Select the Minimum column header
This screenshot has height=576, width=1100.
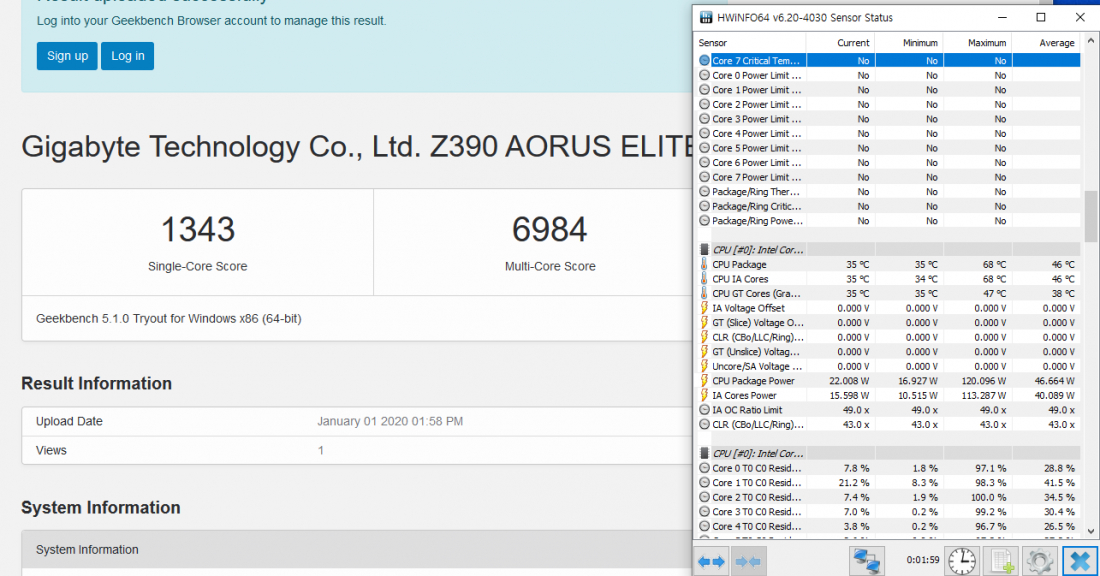click(x=909, y=43)
